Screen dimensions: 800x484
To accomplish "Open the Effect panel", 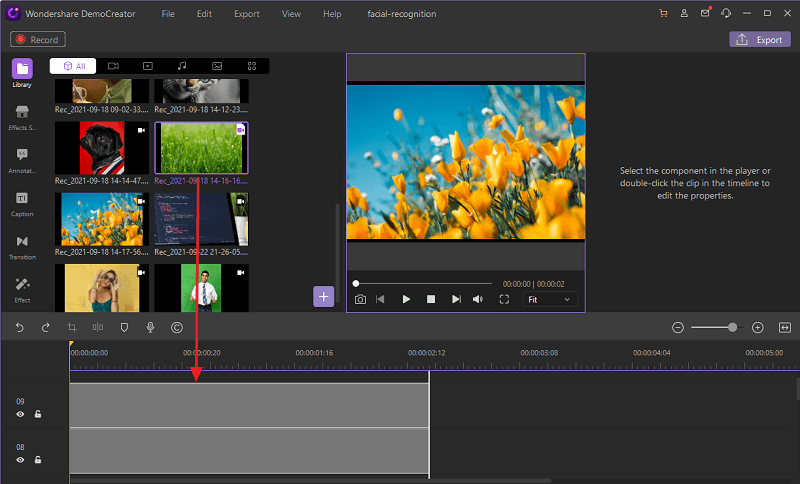I will click(22, 290).
